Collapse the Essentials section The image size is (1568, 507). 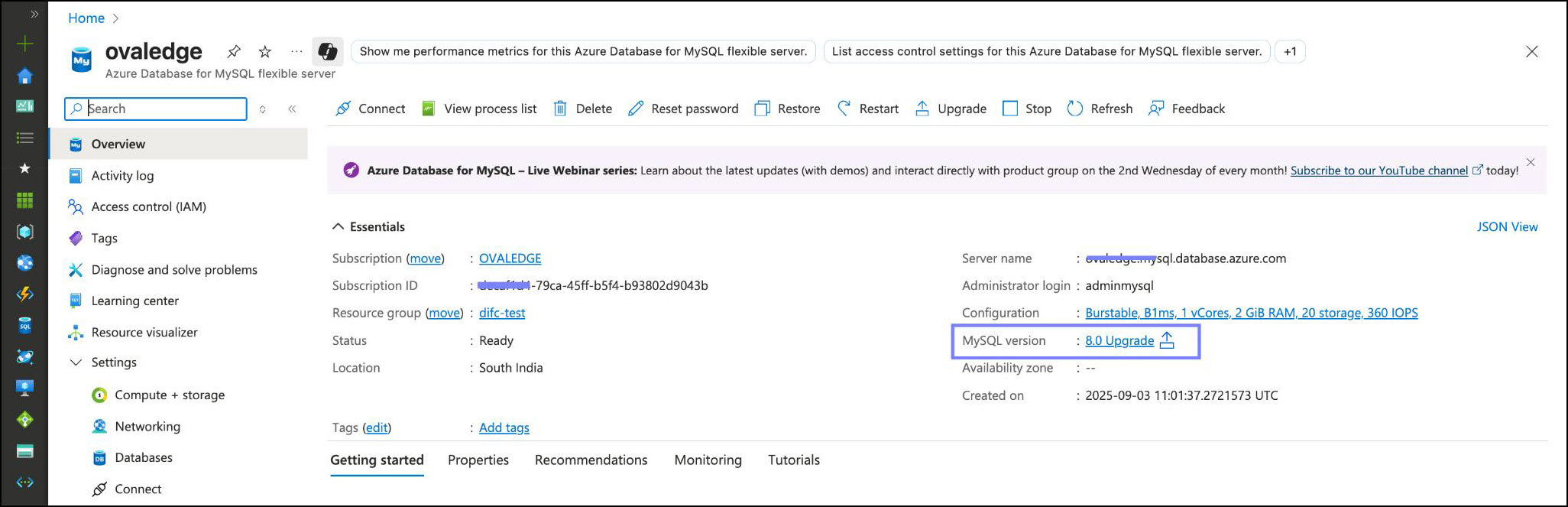pyautogui.click(x=338, y=226)
